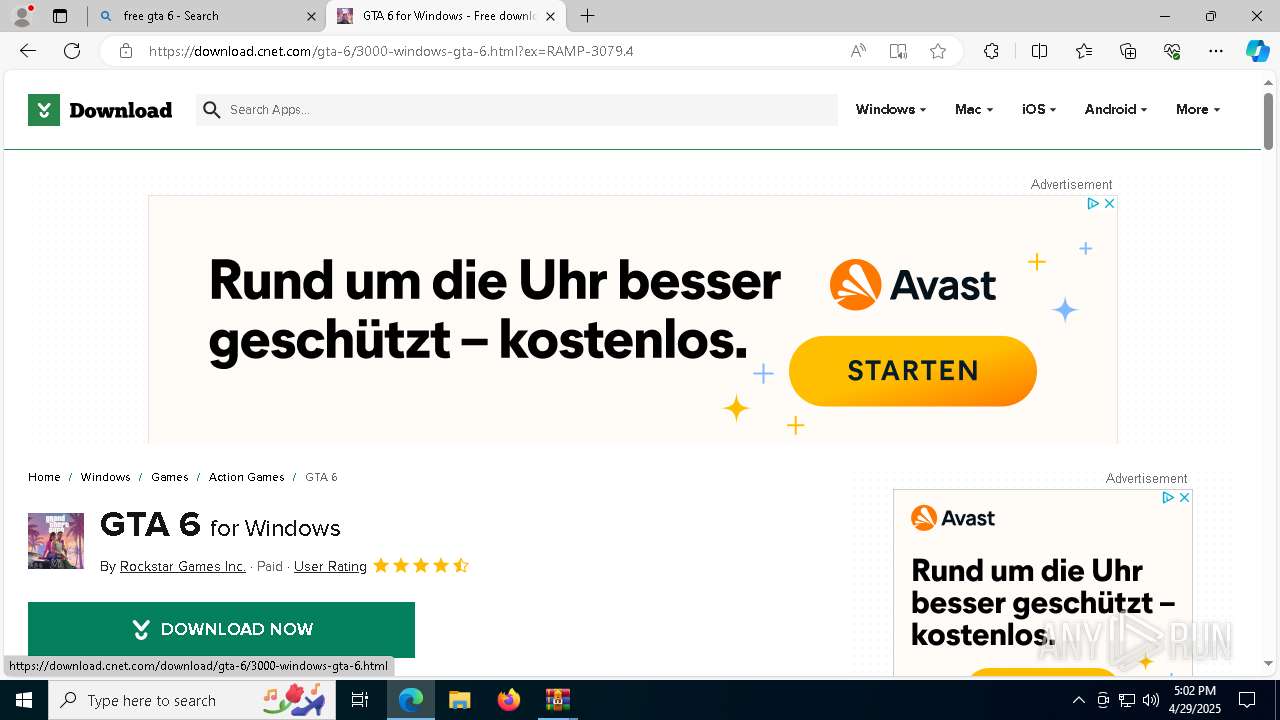
Task: Show hidden system tray icons
Action: point(1078,700)
